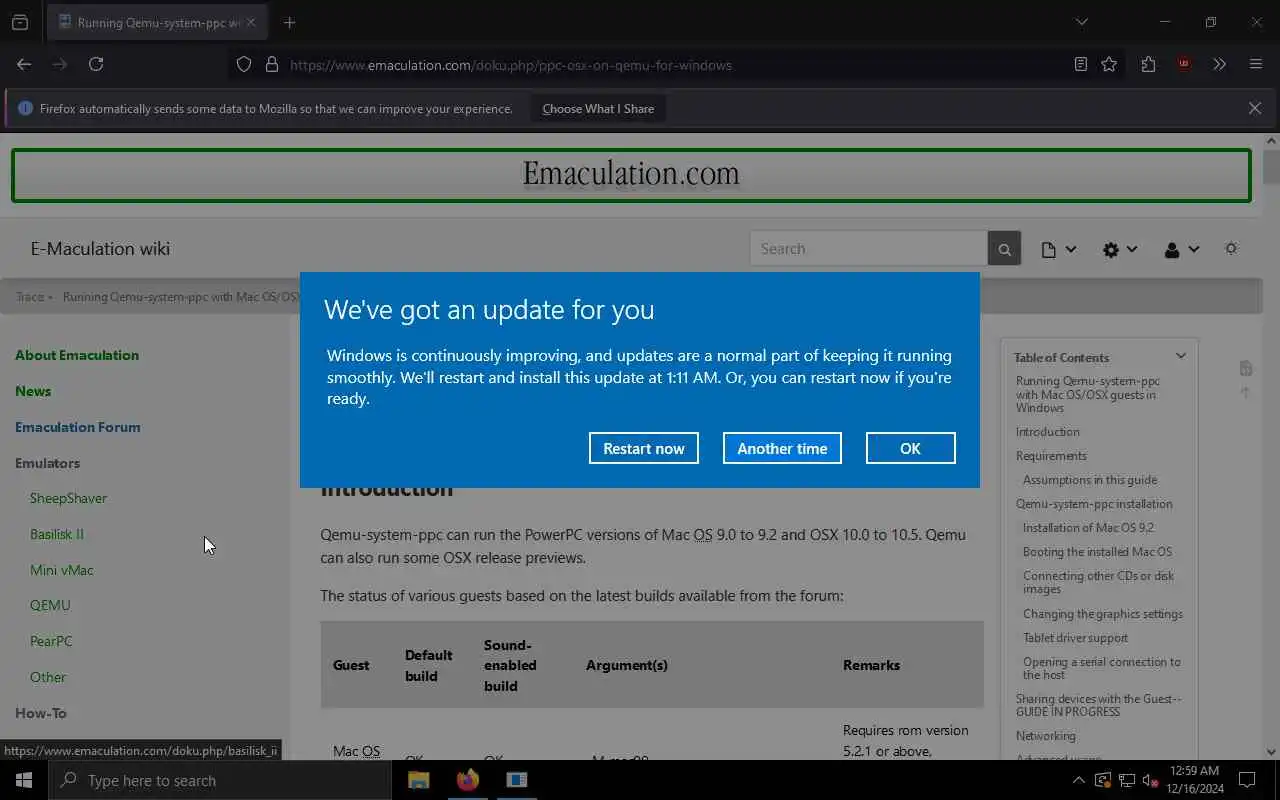Open the extensions puzzle icon
1280x800 pixels.
coord(1148,64)
